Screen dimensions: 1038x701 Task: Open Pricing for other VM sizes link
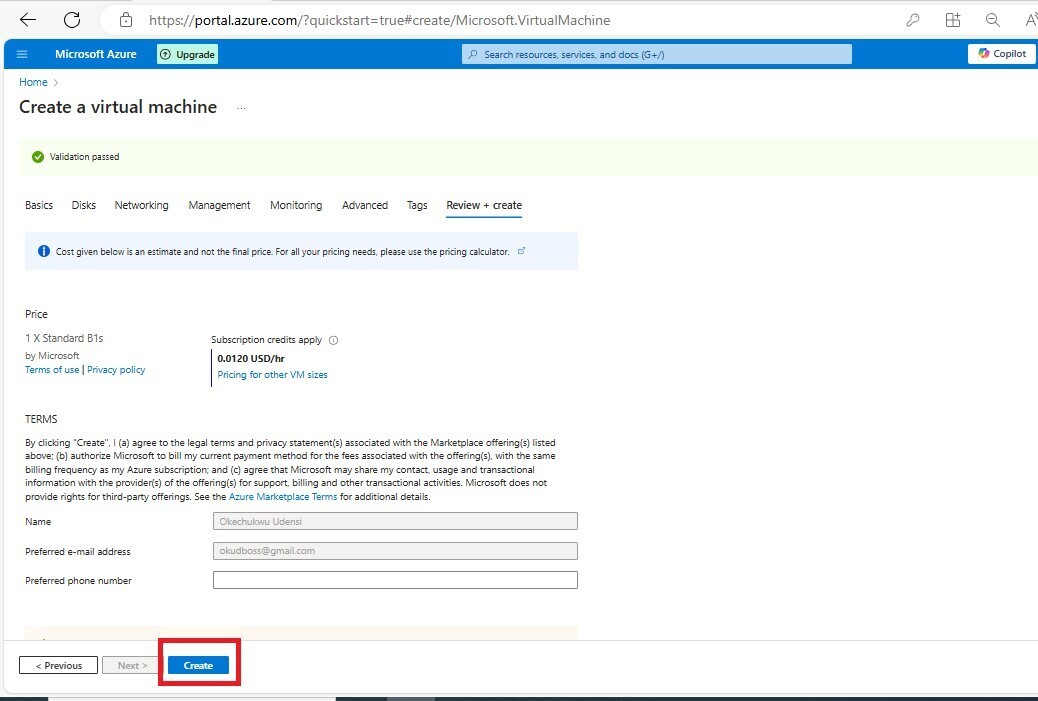[273, 375]
